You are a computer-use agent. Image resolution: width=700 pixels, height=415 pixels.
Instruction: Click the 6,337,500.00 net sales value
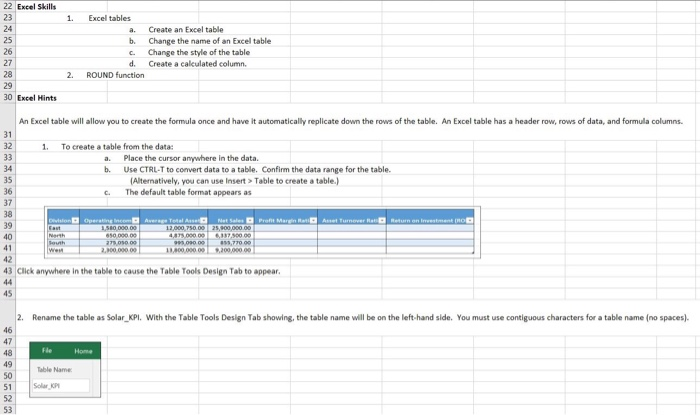click(233, 235)
